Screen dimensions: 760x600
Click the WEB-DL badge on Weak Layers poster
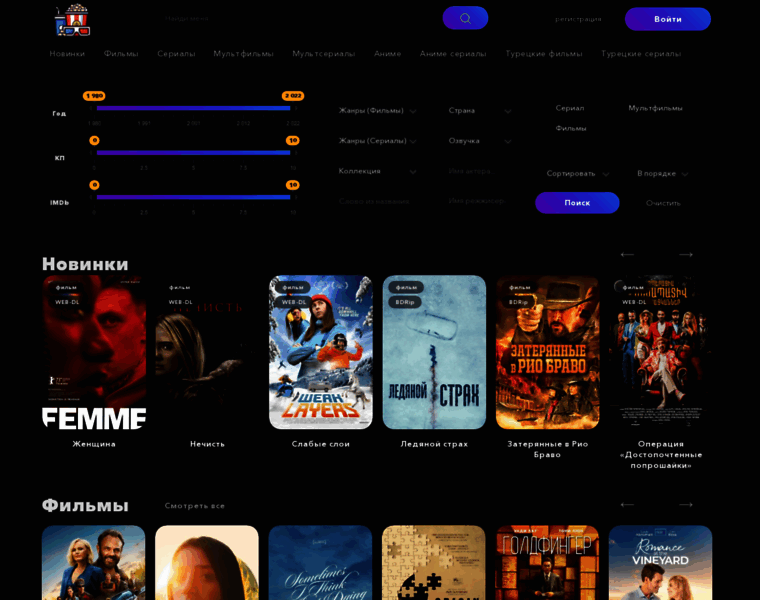point(294,302)
